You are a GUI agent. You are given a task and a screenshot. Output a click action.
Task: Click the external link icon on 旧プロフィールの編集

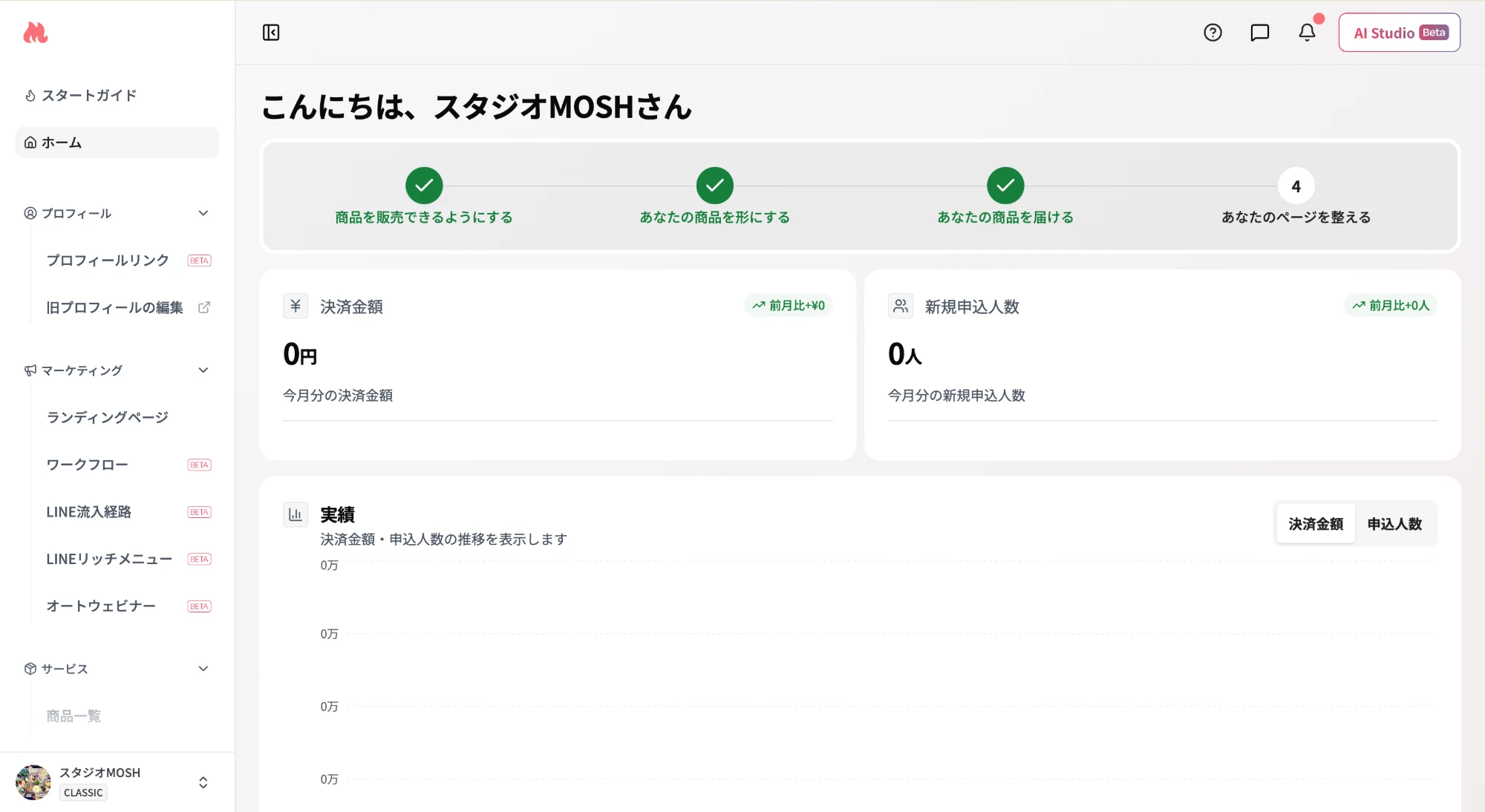click(204, 307)
